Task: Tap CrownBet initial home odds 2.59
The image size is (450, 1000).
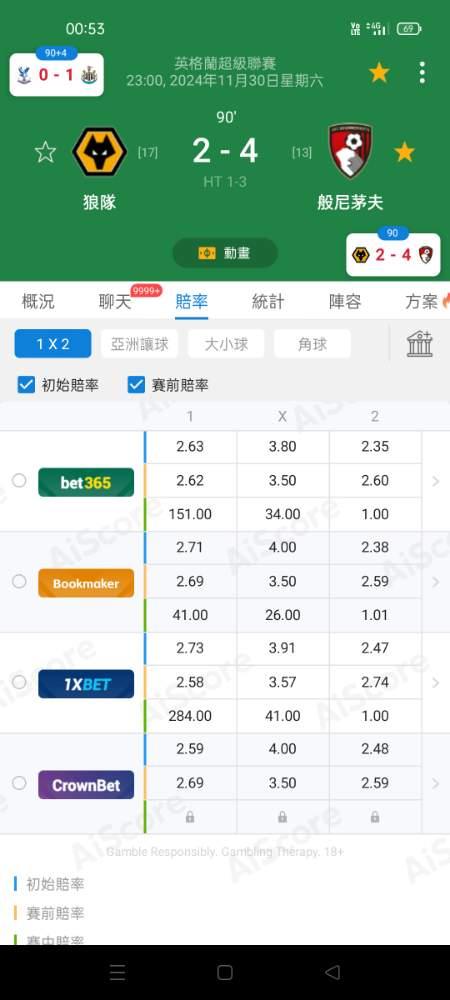Action: (190, 749)
